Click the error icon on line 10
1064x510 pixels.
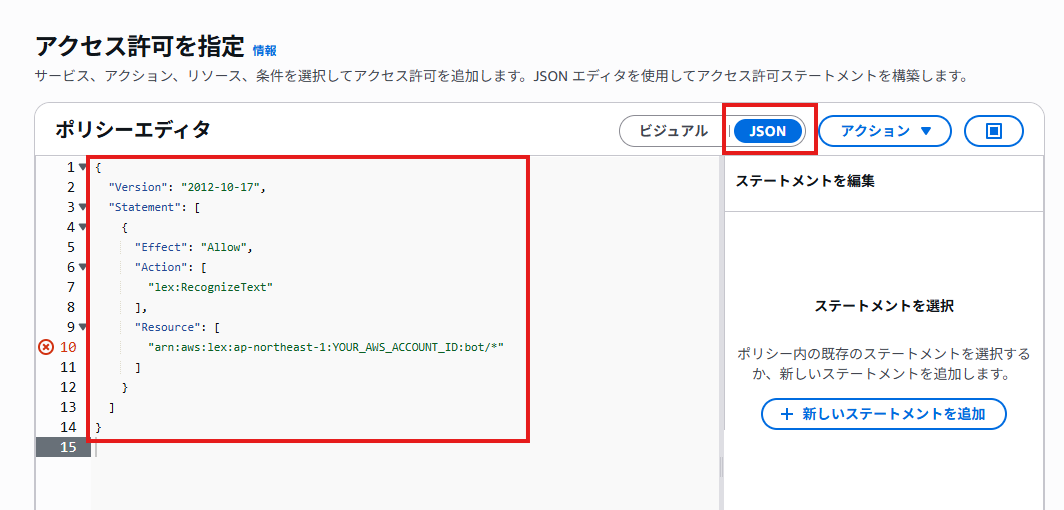pos(45,347)
